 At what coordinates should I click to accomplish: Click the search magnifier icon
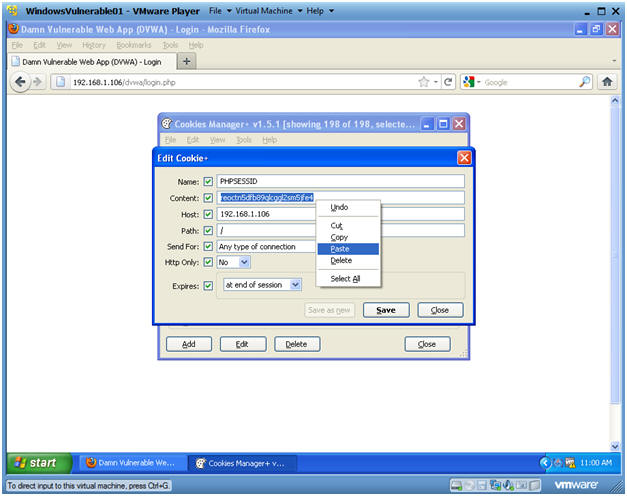(584, 82)
